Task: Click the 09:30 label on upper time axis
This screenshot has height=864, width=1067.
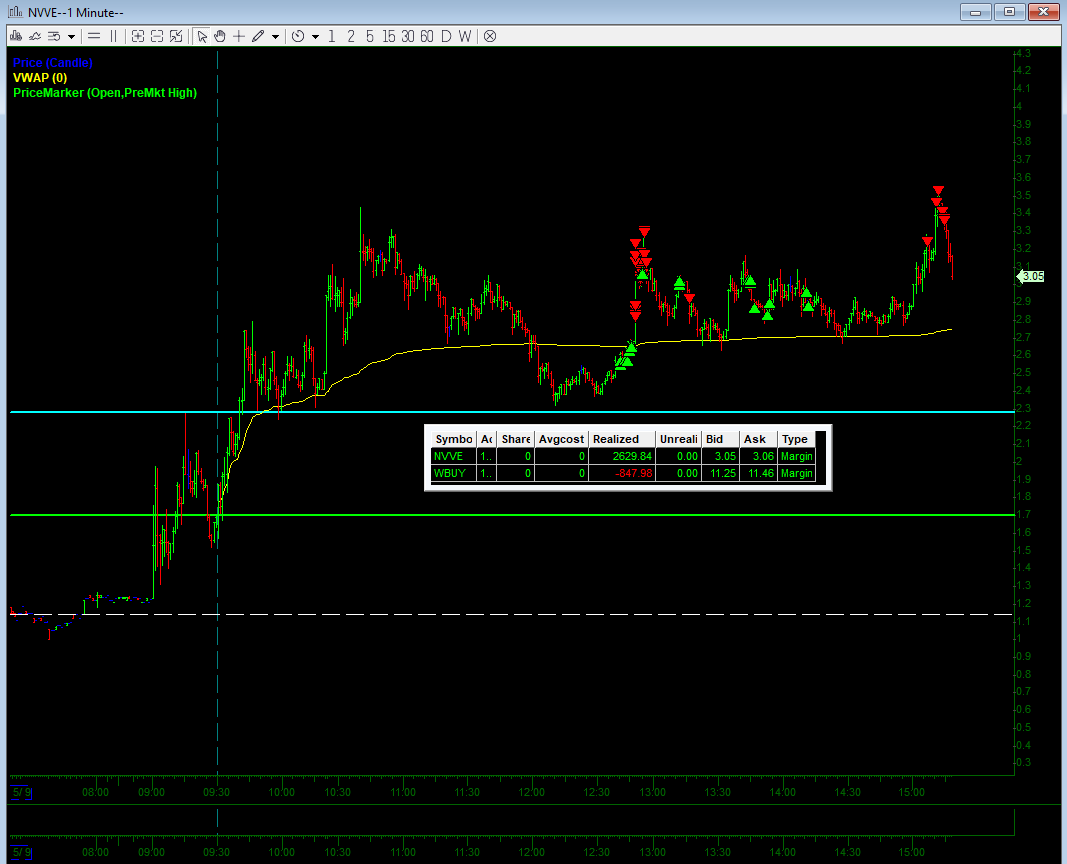Action: [216, 793]
